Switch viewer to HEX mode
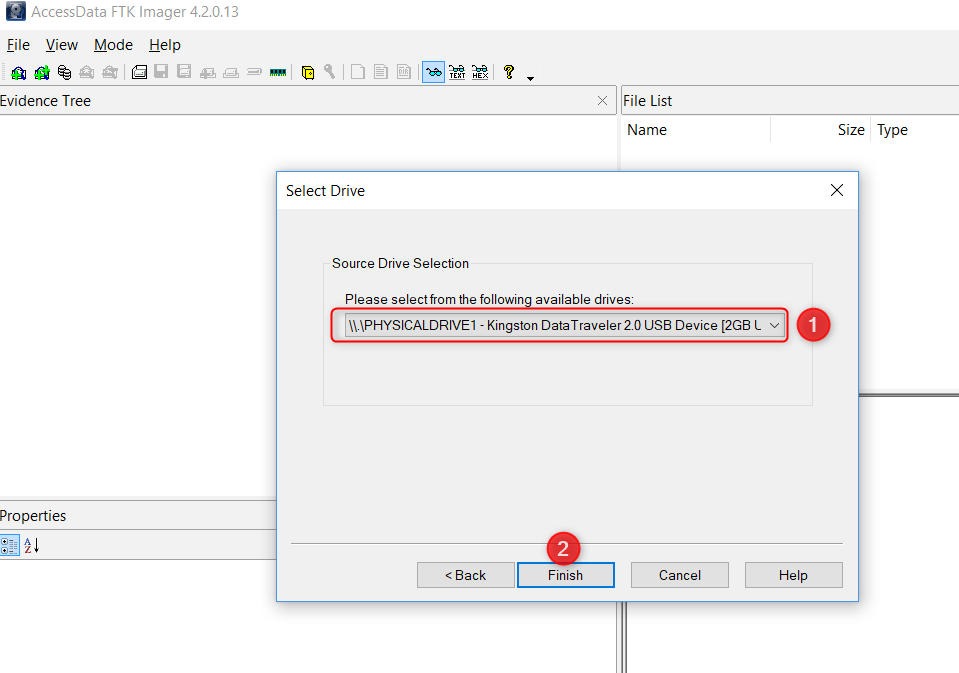This screenshot has height=673, width=959. [480, 72]
